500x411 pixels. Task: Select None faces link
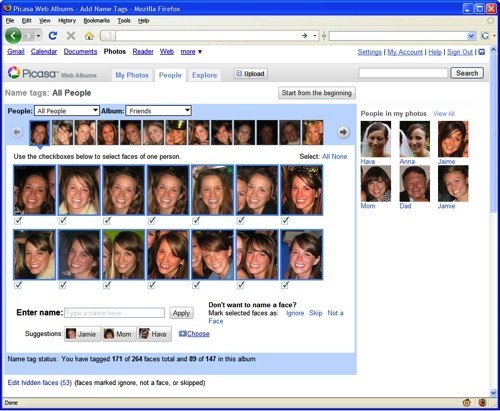pos(339,156)
